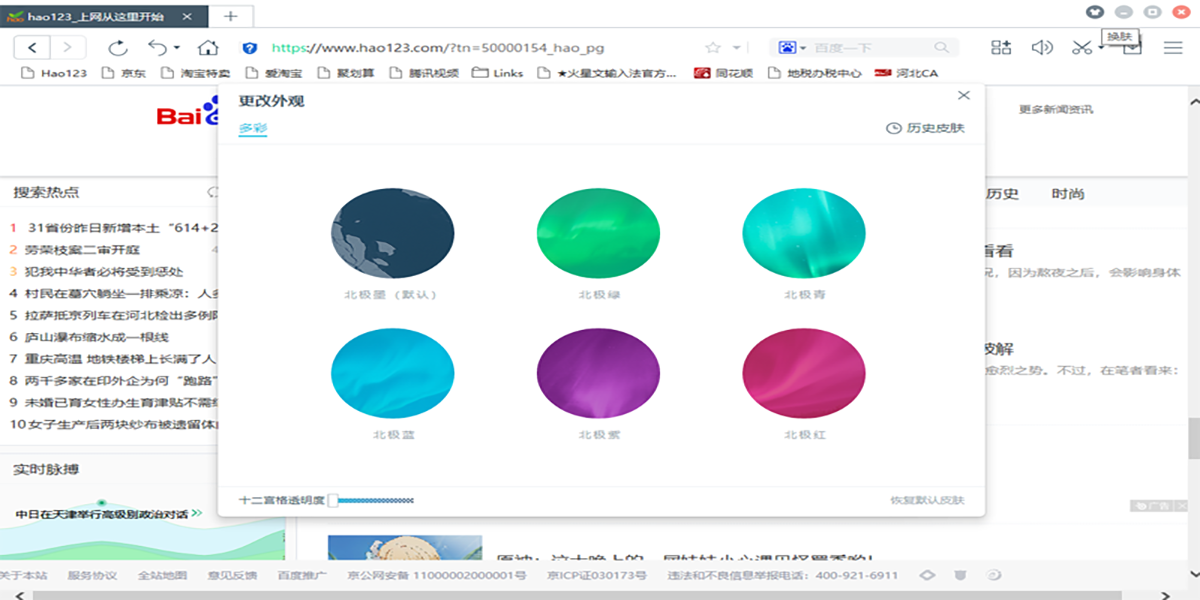Close the hao123 tab
The image size is (1200, 600).
(x=186, y=16)
